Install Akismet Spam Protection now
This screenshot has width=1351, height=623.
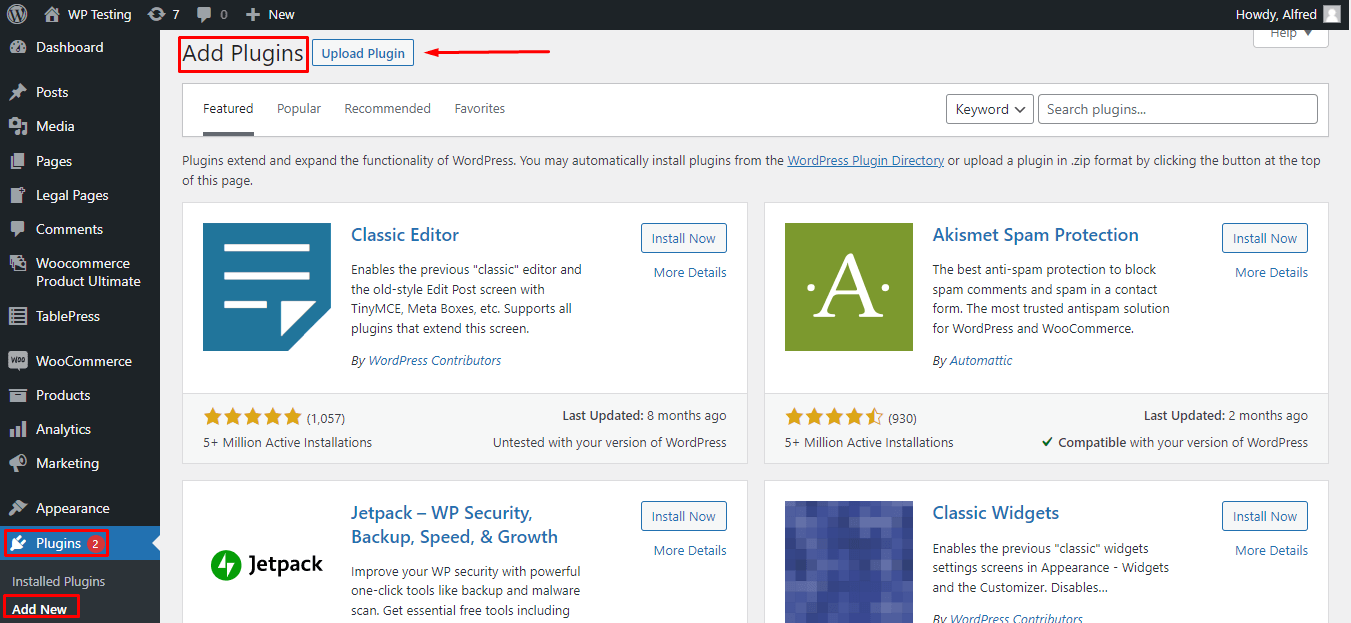coord(1265,238)
